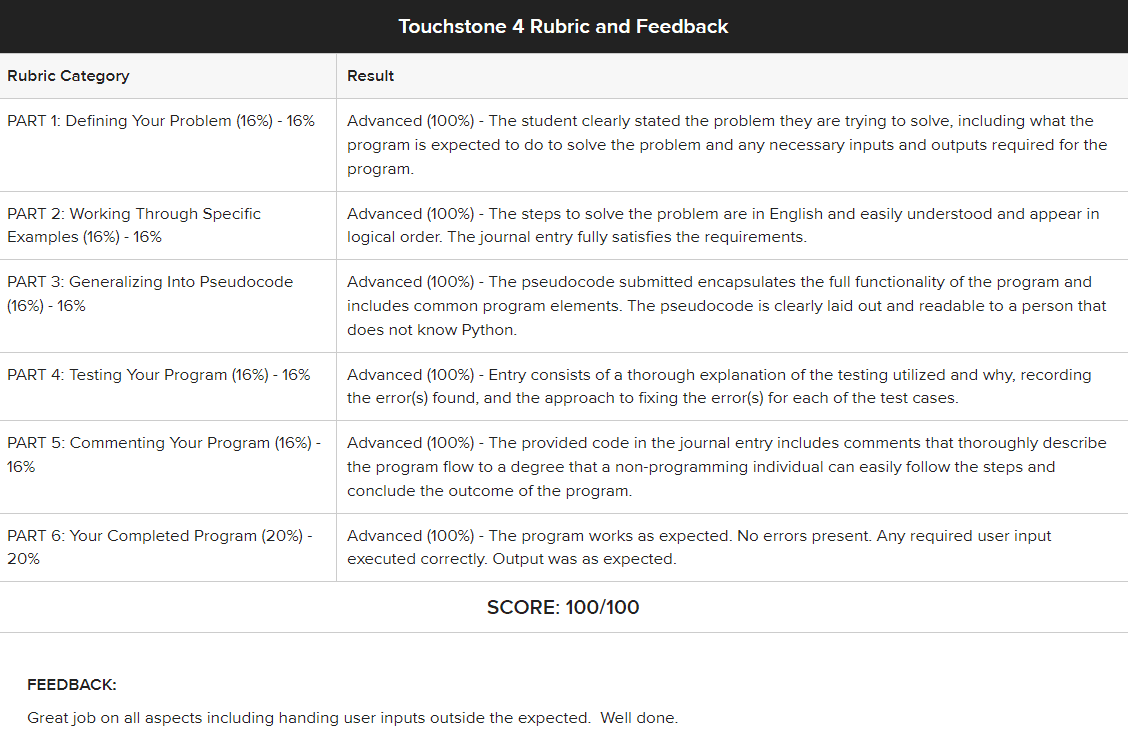Click the words 'Well done.' in feedback
Viewport: 1128px width, 745px height.
coord(639,718)
